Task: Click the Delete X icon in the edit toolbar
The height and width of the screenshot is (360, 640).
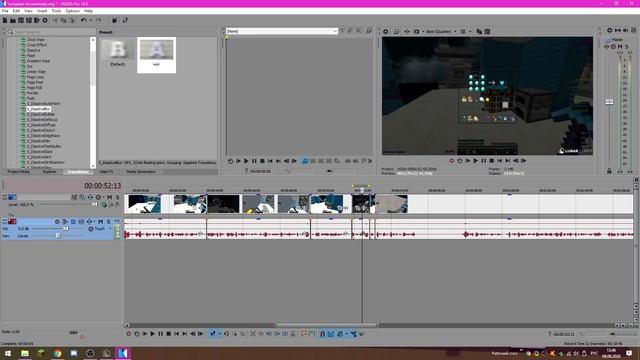Action: (253, 334)
